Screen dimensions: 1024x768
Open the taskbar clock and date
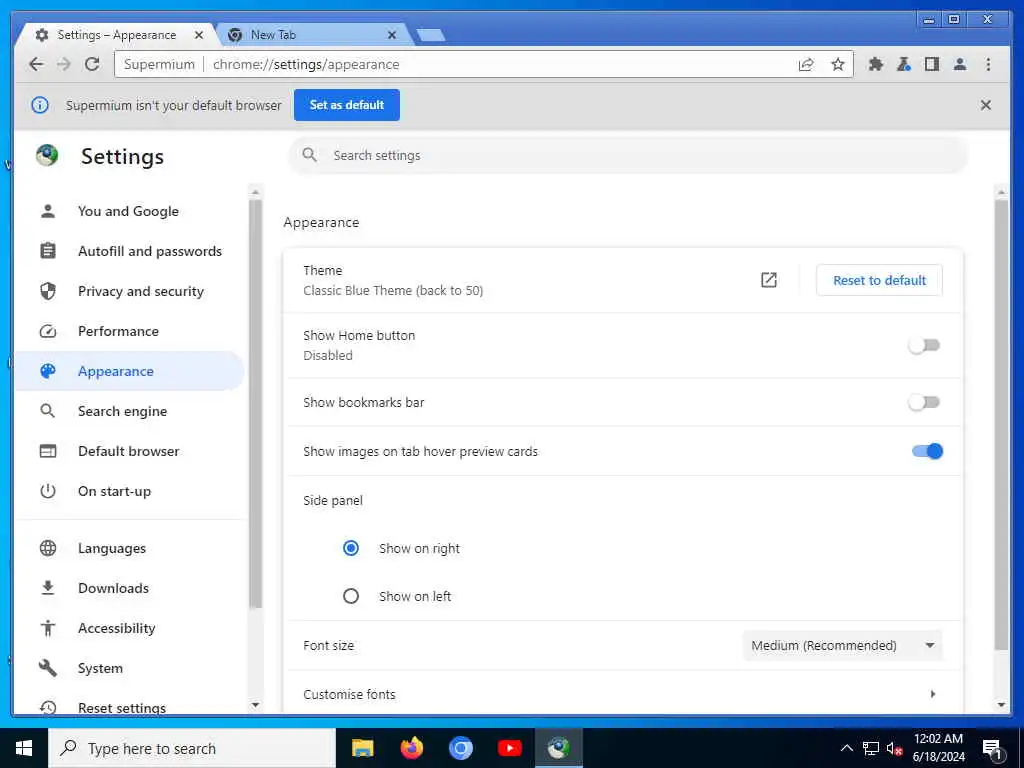click(938, 748)
